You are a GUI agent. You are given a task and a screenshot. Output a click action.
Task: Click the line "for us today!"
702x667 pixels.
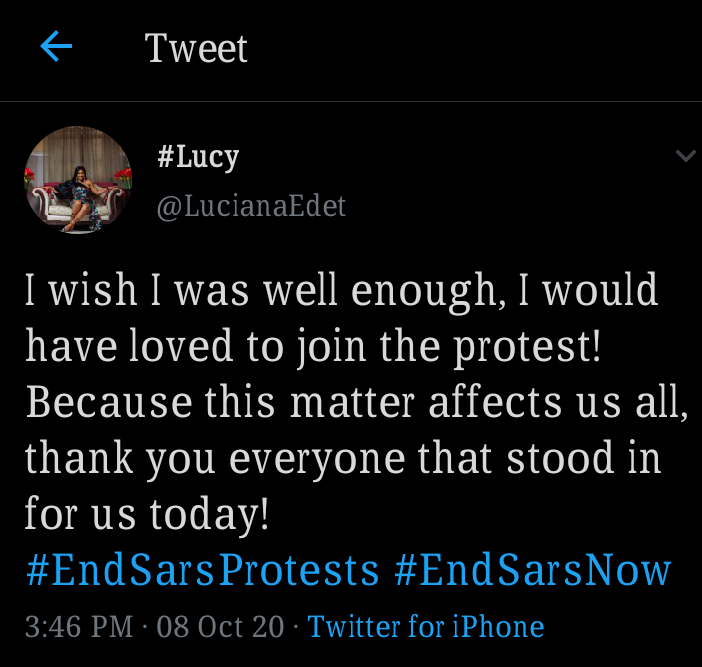(147, 515)
